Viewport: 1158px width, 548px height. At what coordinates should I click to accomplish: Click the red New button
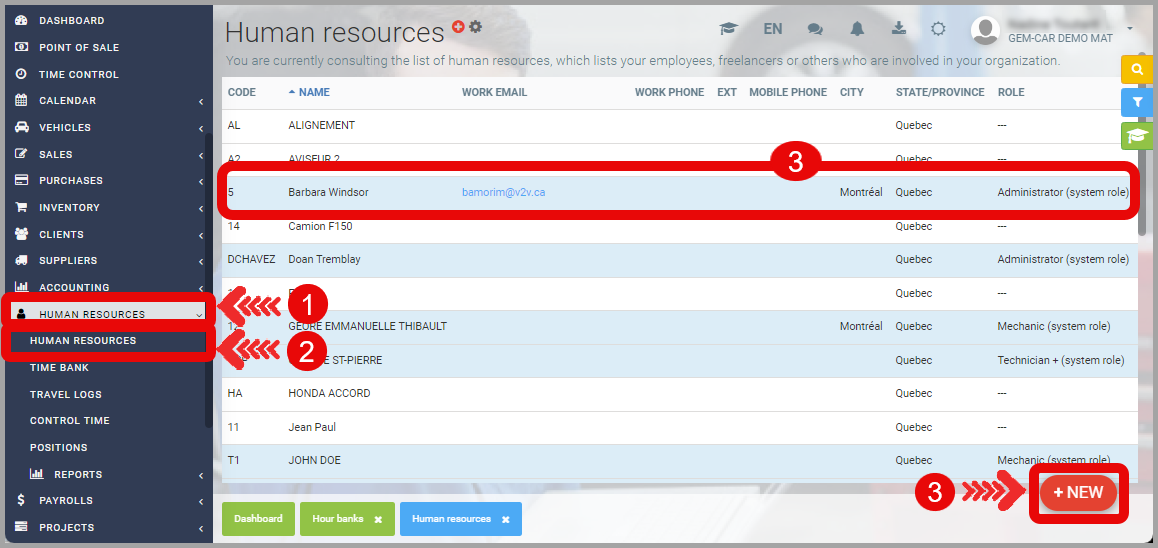click(x=1078, y=492)
